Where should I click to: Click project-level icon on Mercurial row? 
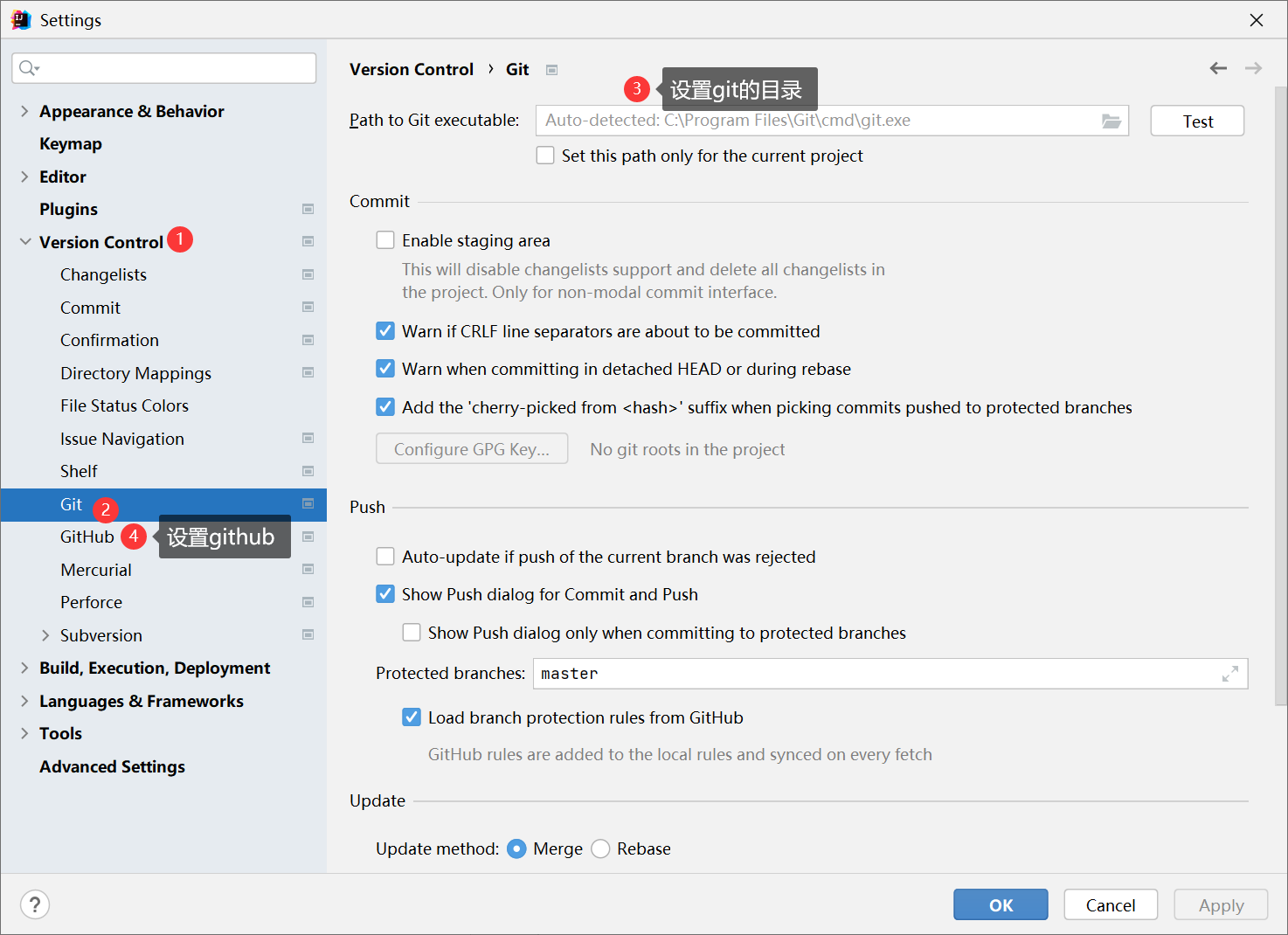308,569
